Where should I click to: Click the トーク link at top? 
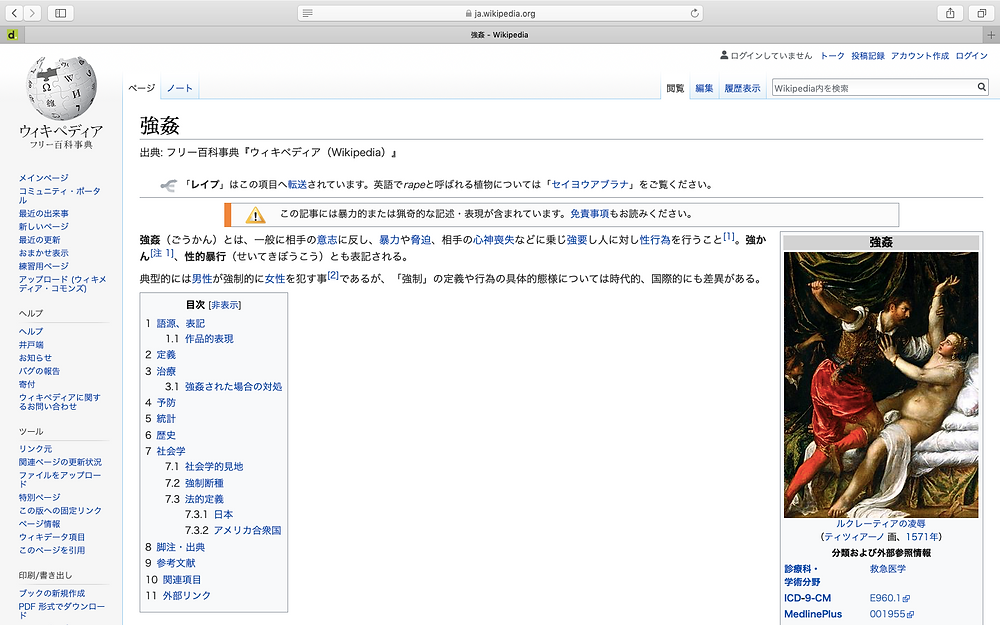click(x=832, y=55)
